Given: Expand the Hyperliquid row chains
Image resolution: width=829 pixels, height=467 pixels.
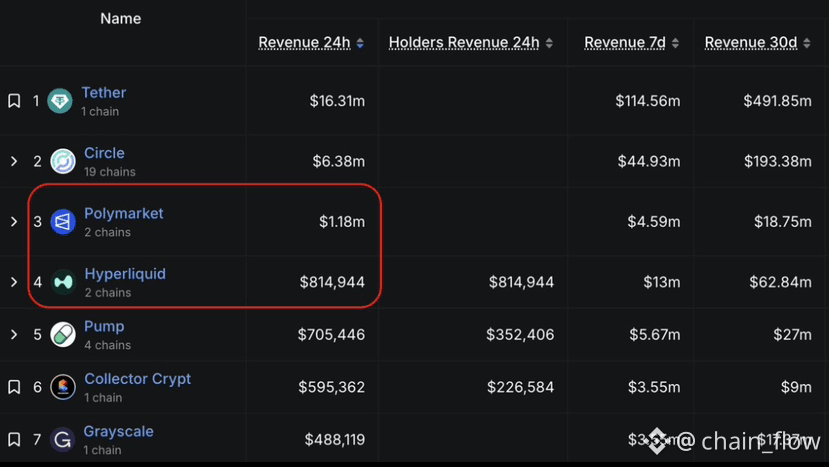Looking at the screenshot, I should click(14, 282).
